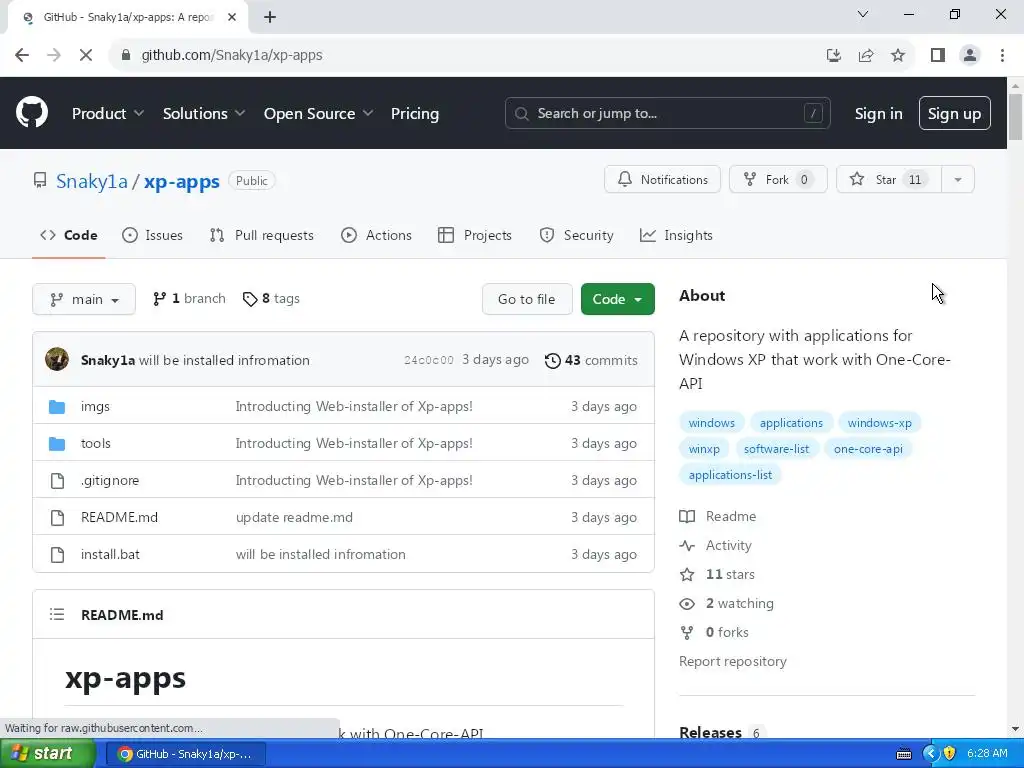Screen dimensions: 1024x768
Task: Click the Go to file button
Action: [527, 299]
